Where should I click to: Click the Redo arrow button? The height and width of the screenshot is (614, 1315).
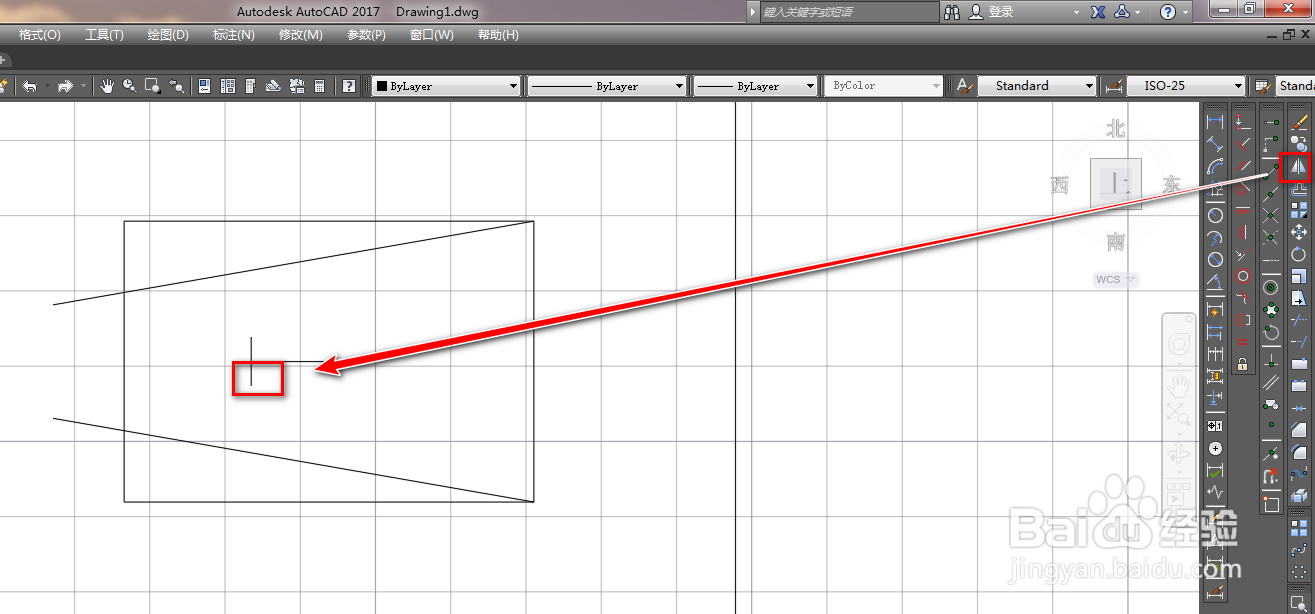click(x=65, y=86)
